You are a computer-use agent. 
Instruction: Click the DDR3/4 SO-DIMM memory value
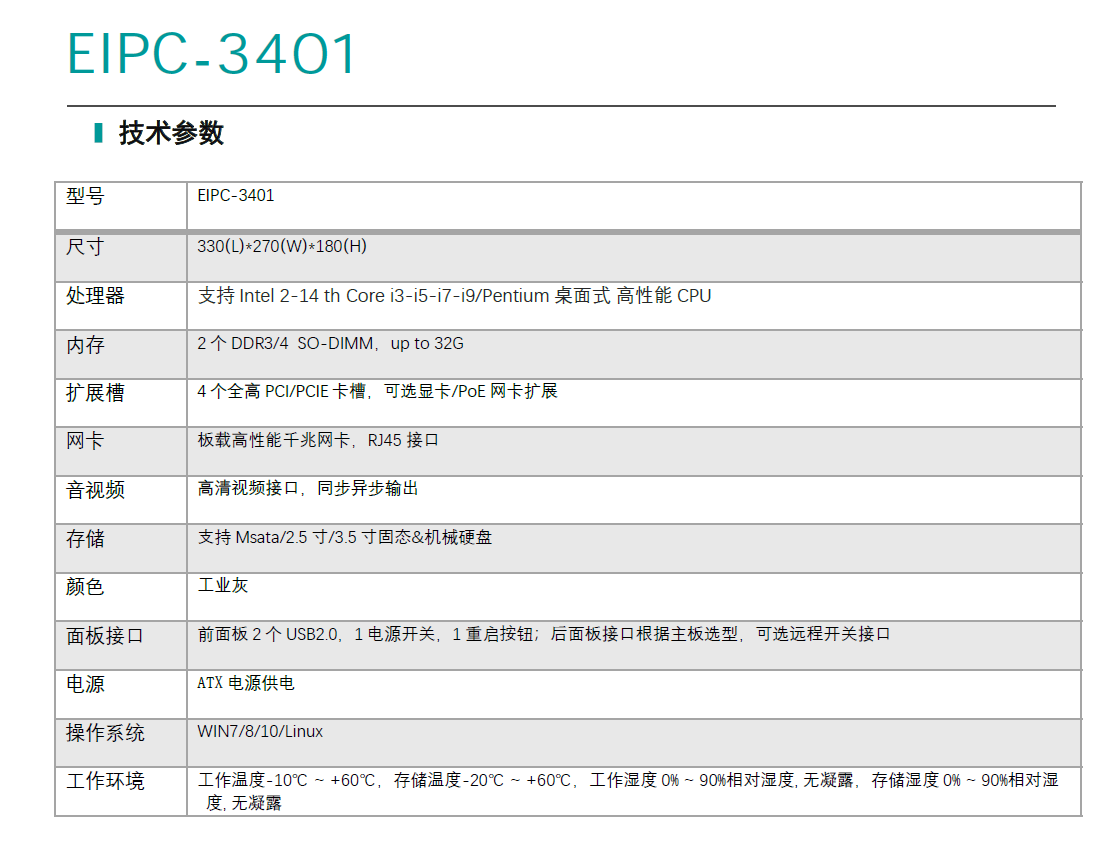click(x=330, y=344)
